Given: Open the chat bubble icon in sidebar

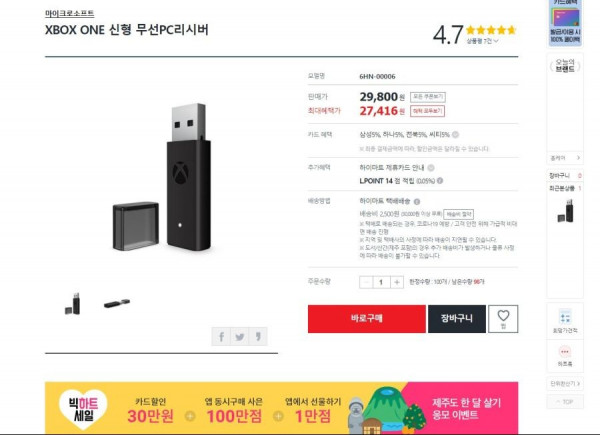Looking at the screenshot, I should 565,352.
